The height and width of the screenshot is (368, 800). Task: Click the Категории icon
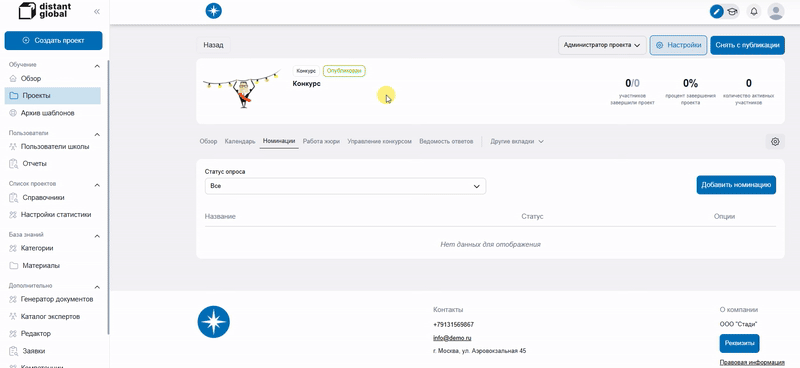pos(13,248)
